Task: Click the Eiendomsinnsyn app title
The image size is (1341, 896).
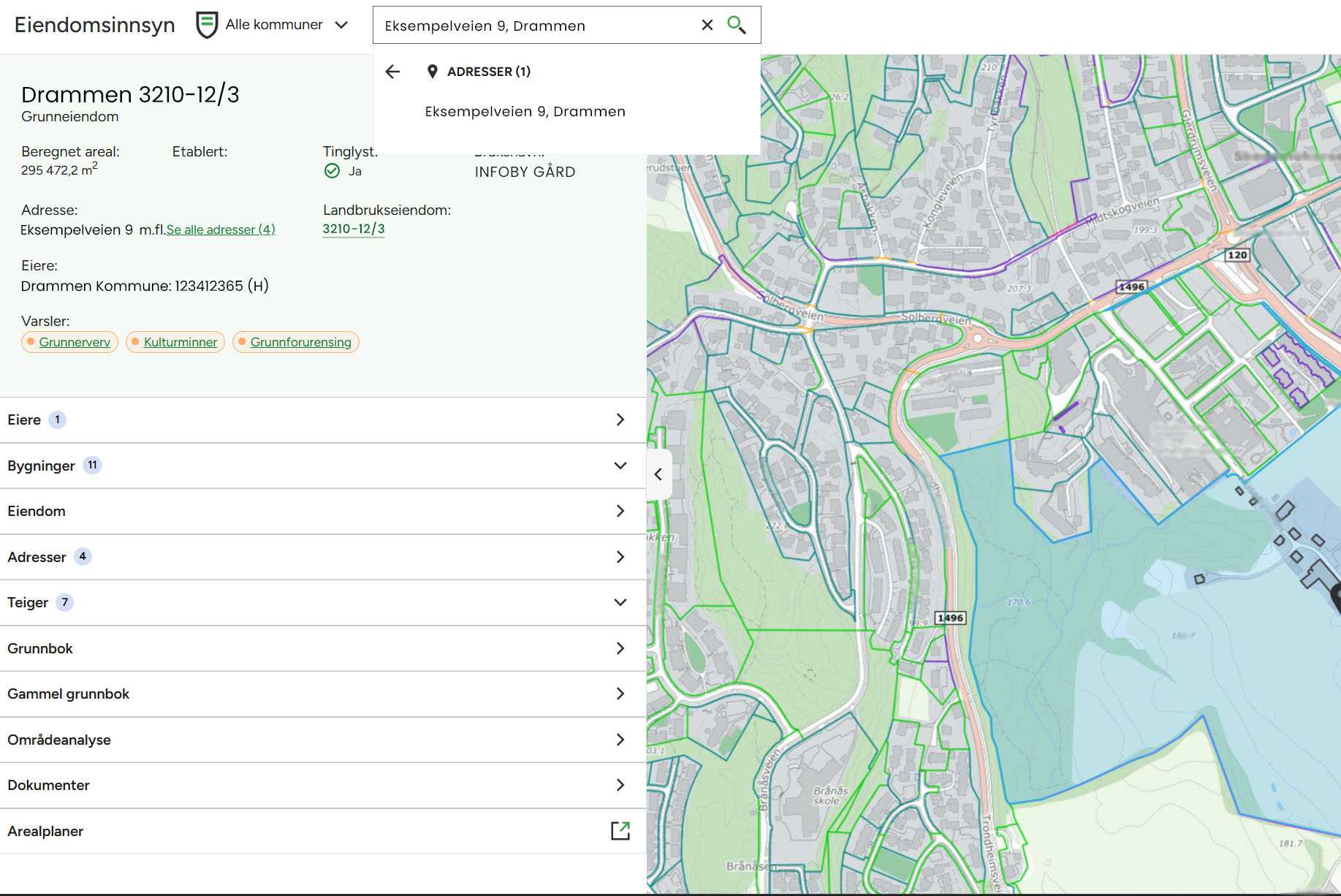Action: [x=95, y=25]
